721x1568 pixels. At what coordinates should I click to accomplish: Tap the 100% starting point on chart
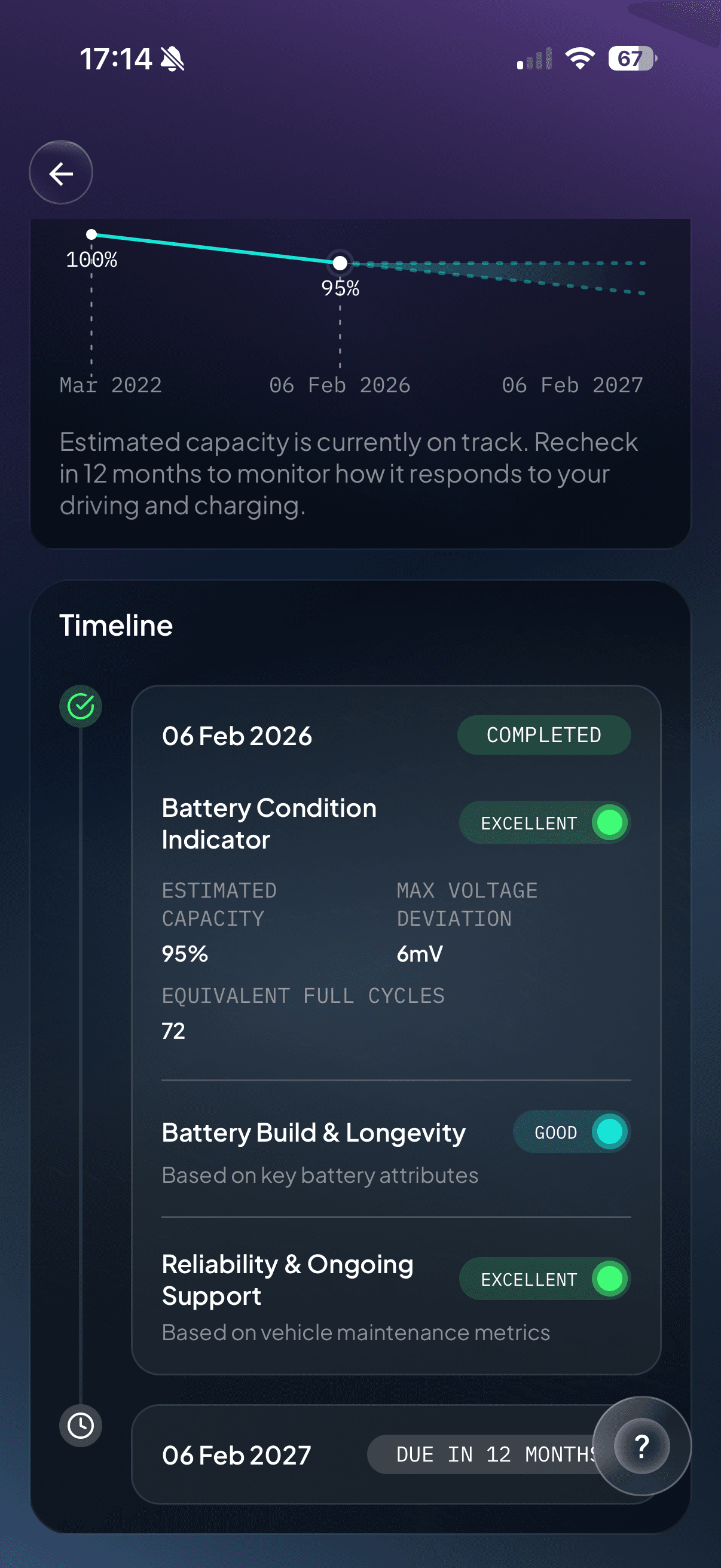[91, 234]
